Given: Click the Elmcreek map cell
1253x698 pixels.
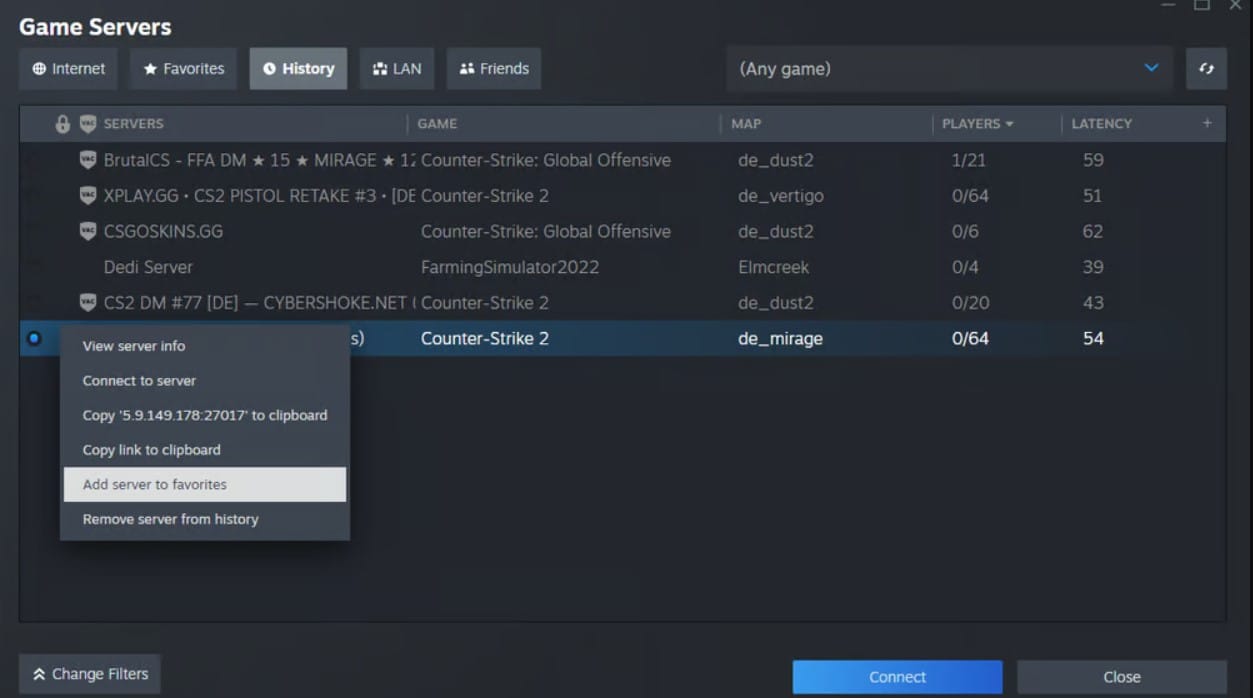Looking at the screenshot, I should tap(773, 267).
